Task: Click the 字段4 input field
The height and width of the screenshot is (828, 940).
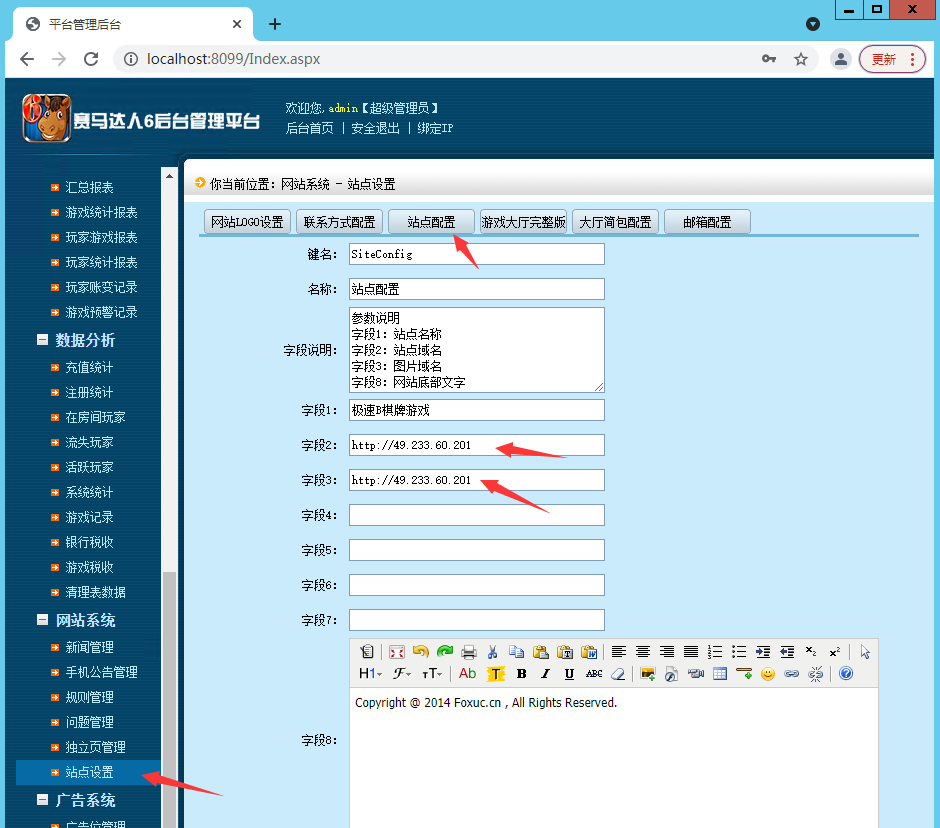Action: (x=476, y=514)
